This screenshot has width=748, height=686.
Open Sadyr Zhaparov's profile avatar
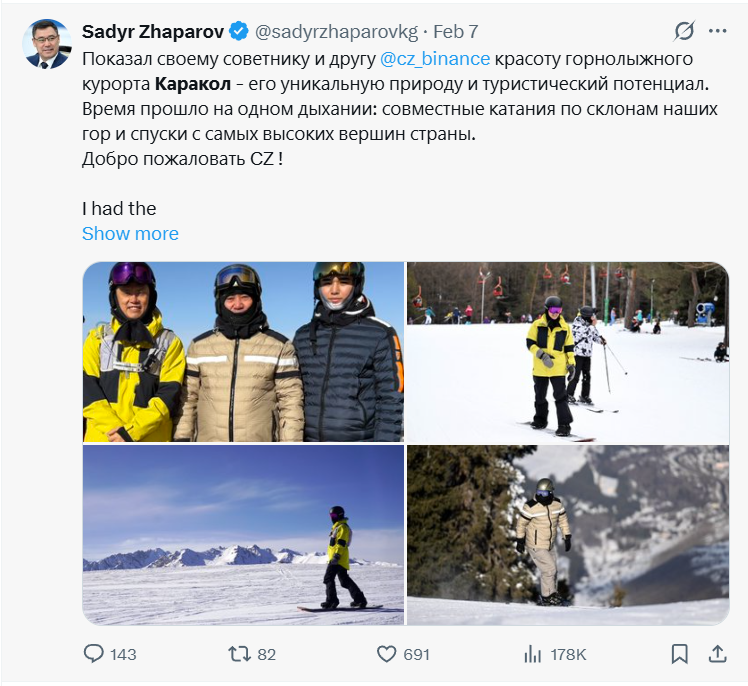coord(48,44)
